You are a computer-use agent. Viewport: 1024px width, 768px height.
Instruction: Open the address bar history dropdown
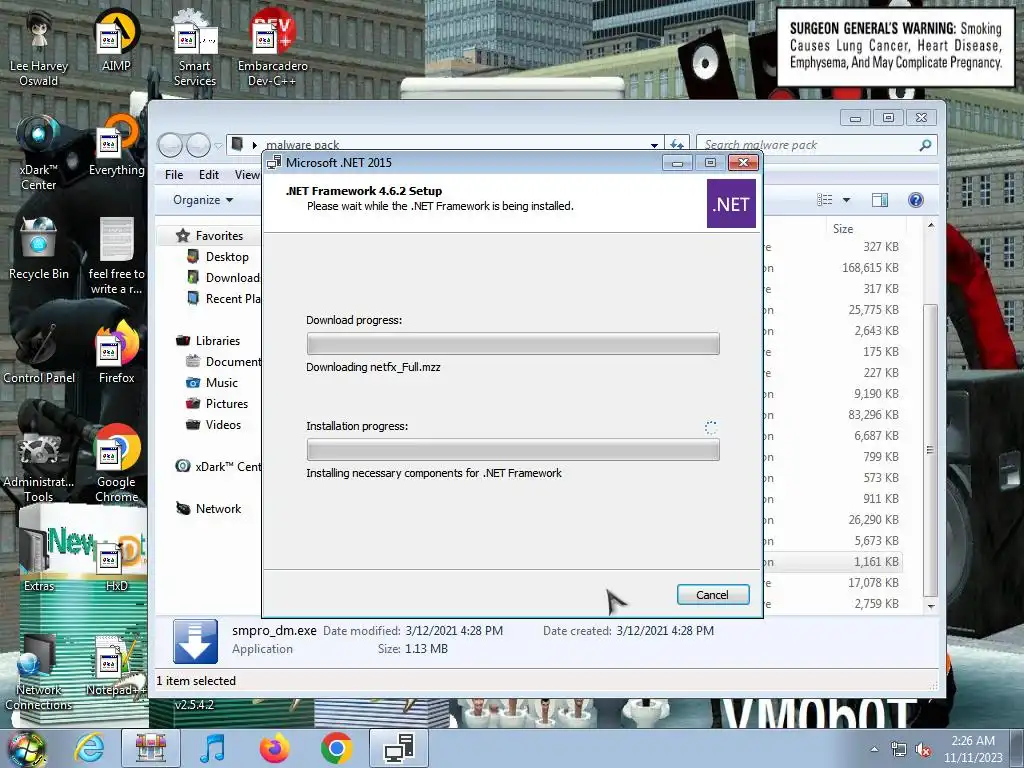(x=654, y=145)
